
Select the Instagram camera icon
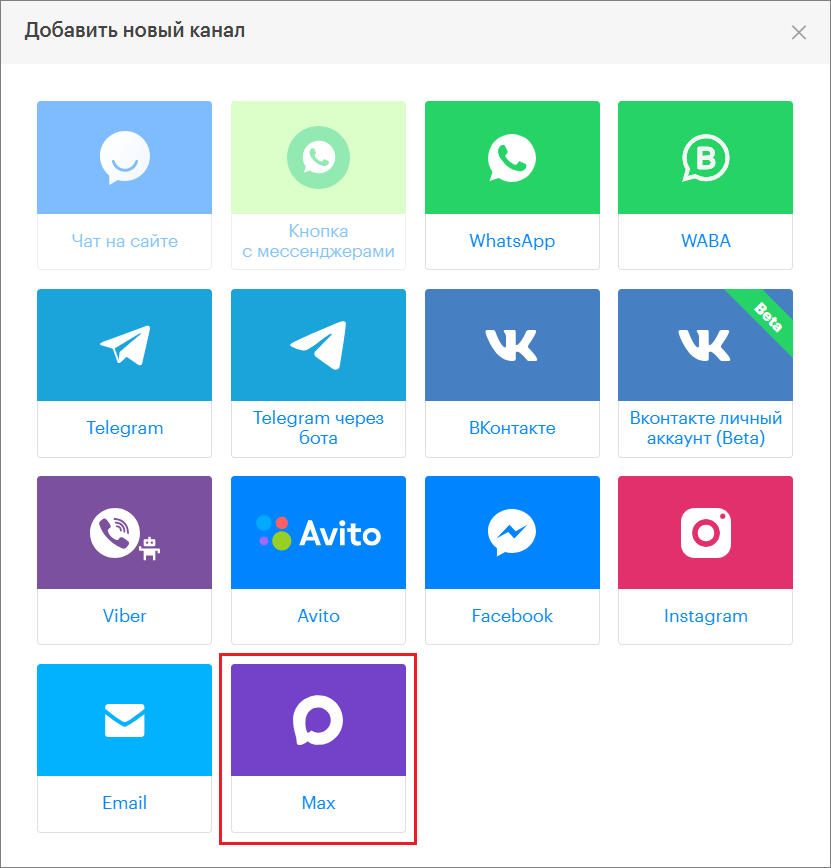705,533
